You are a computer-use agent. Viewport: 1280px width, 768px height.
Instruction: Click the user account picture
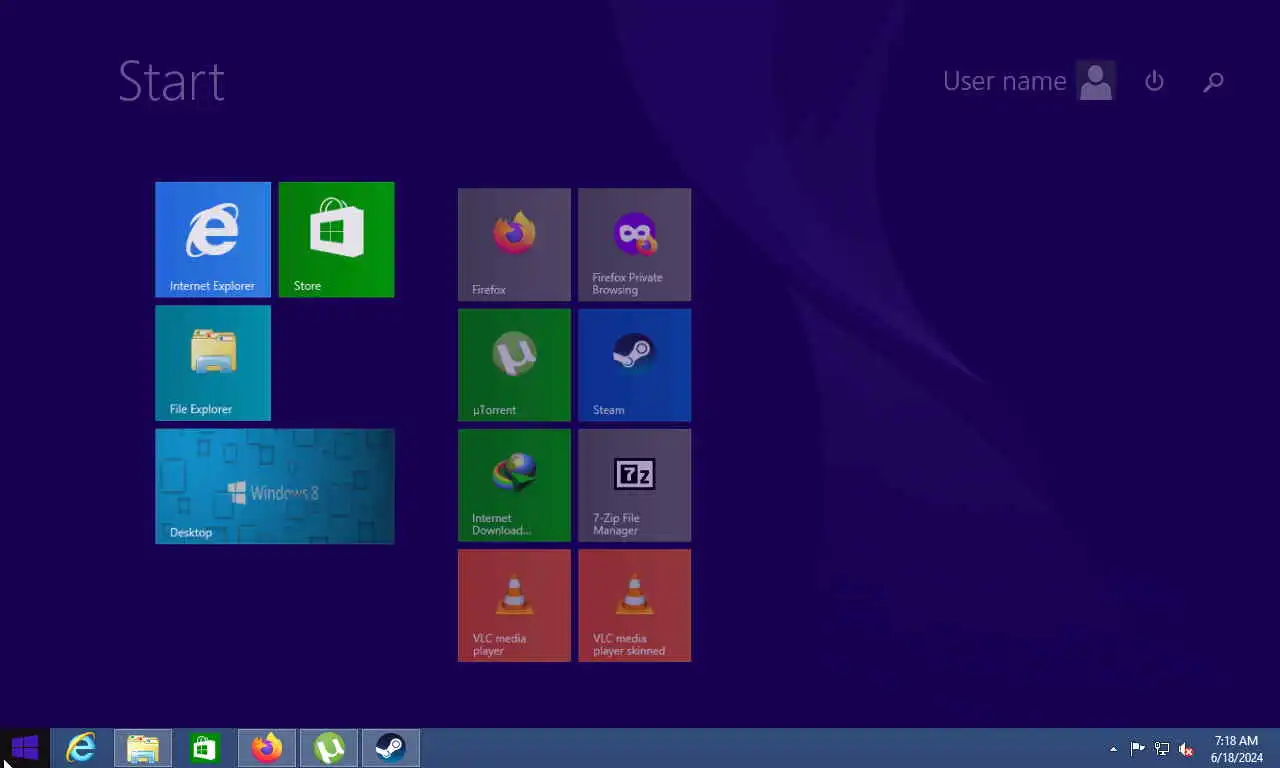tap(1096, 81)
